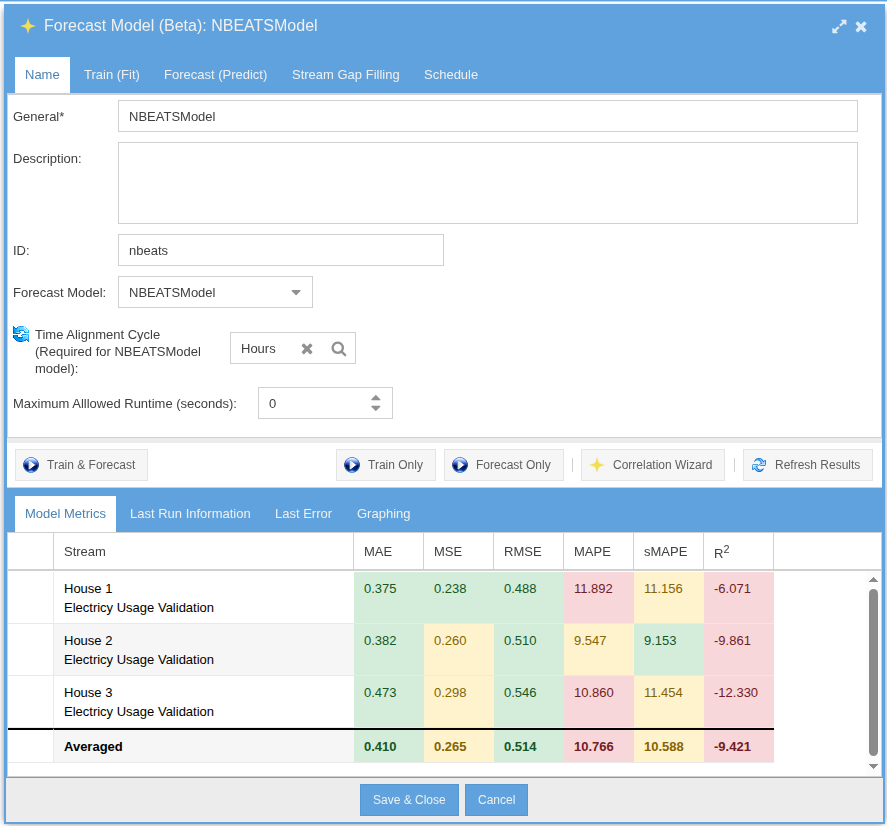Open cycle search with magnifier icon
Screen dimensions: 887x826
click(x=338, y=349)
